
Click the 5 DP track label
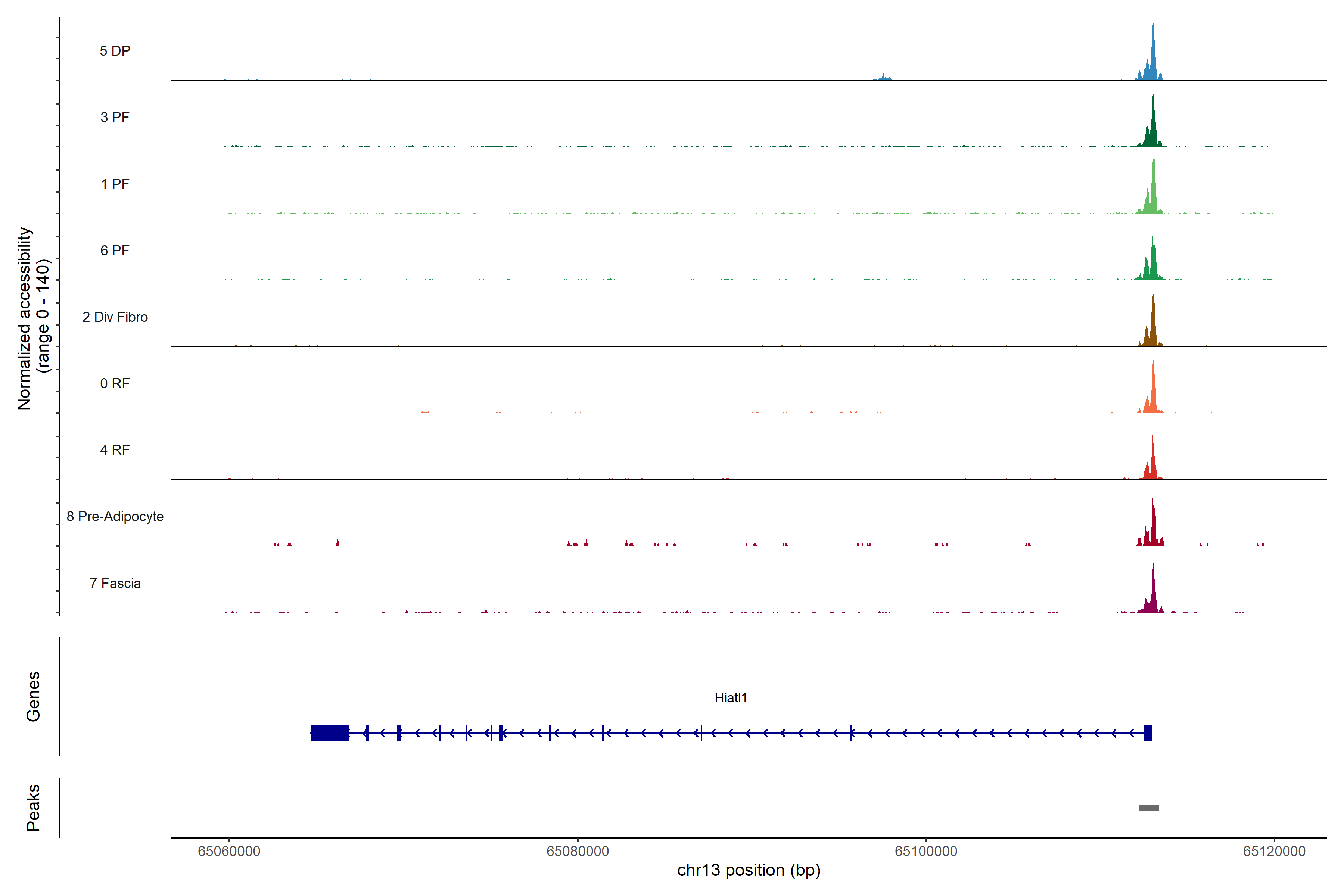click(x=115, y=51)
